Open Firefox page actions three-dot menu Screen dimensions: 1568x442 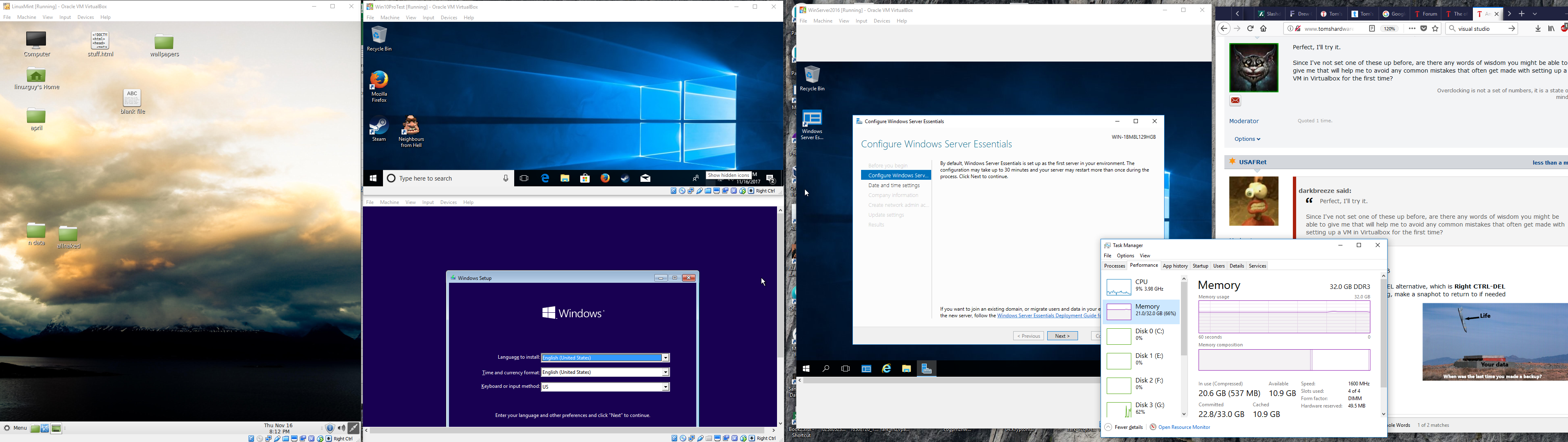(1411, 29)
